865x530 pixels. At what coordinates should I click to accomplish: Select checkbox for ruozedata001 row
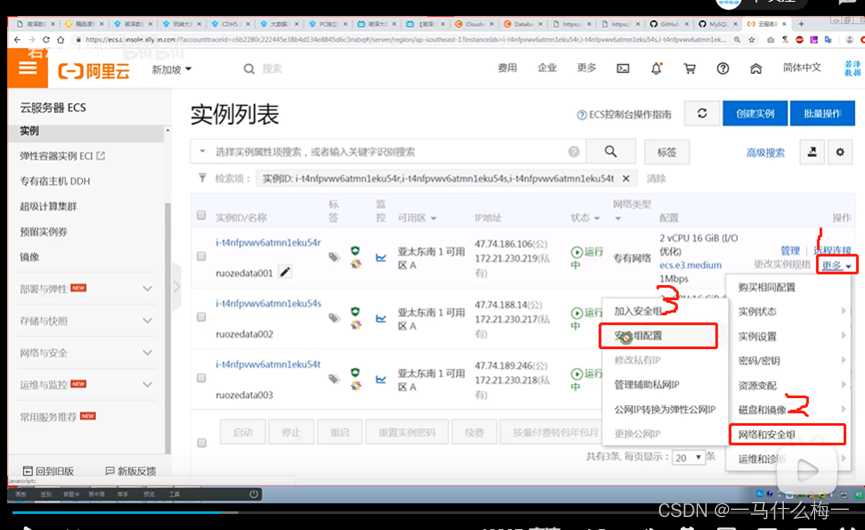coord(201,256)
